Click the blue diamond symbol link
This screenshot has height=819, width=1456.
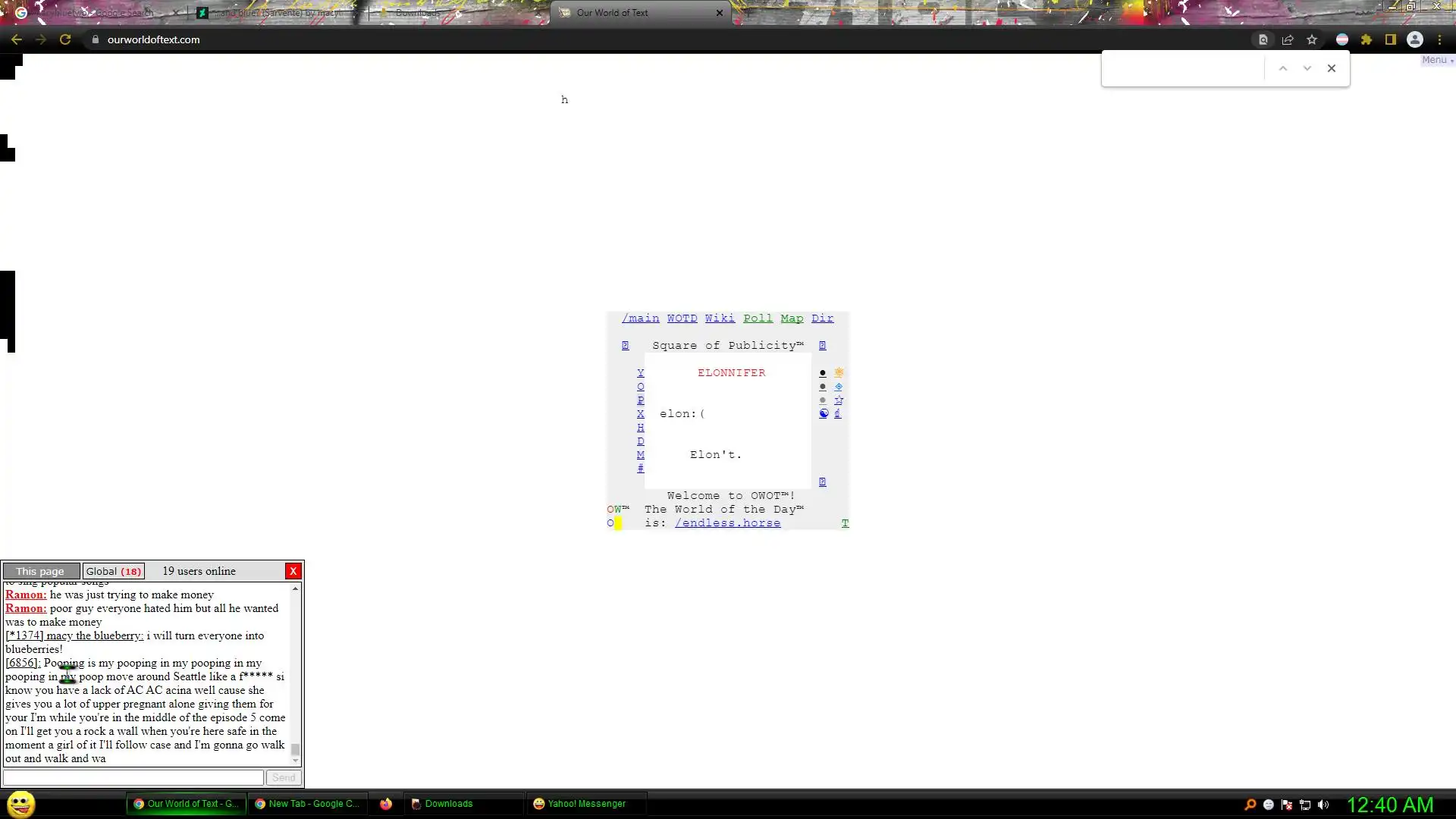point(839,387)
